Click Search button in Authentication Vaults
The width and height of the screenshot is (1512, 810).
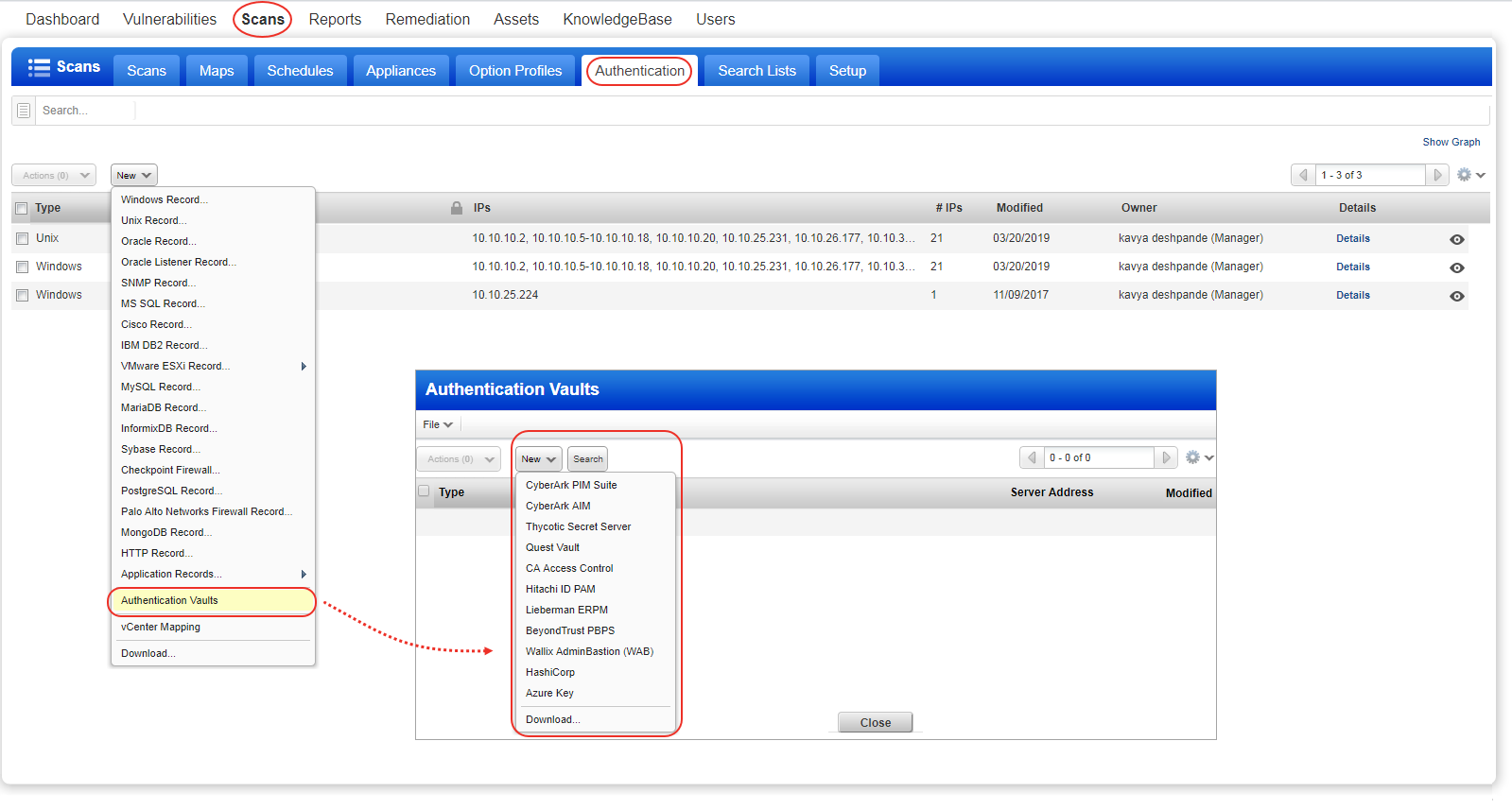click(588, 458)
